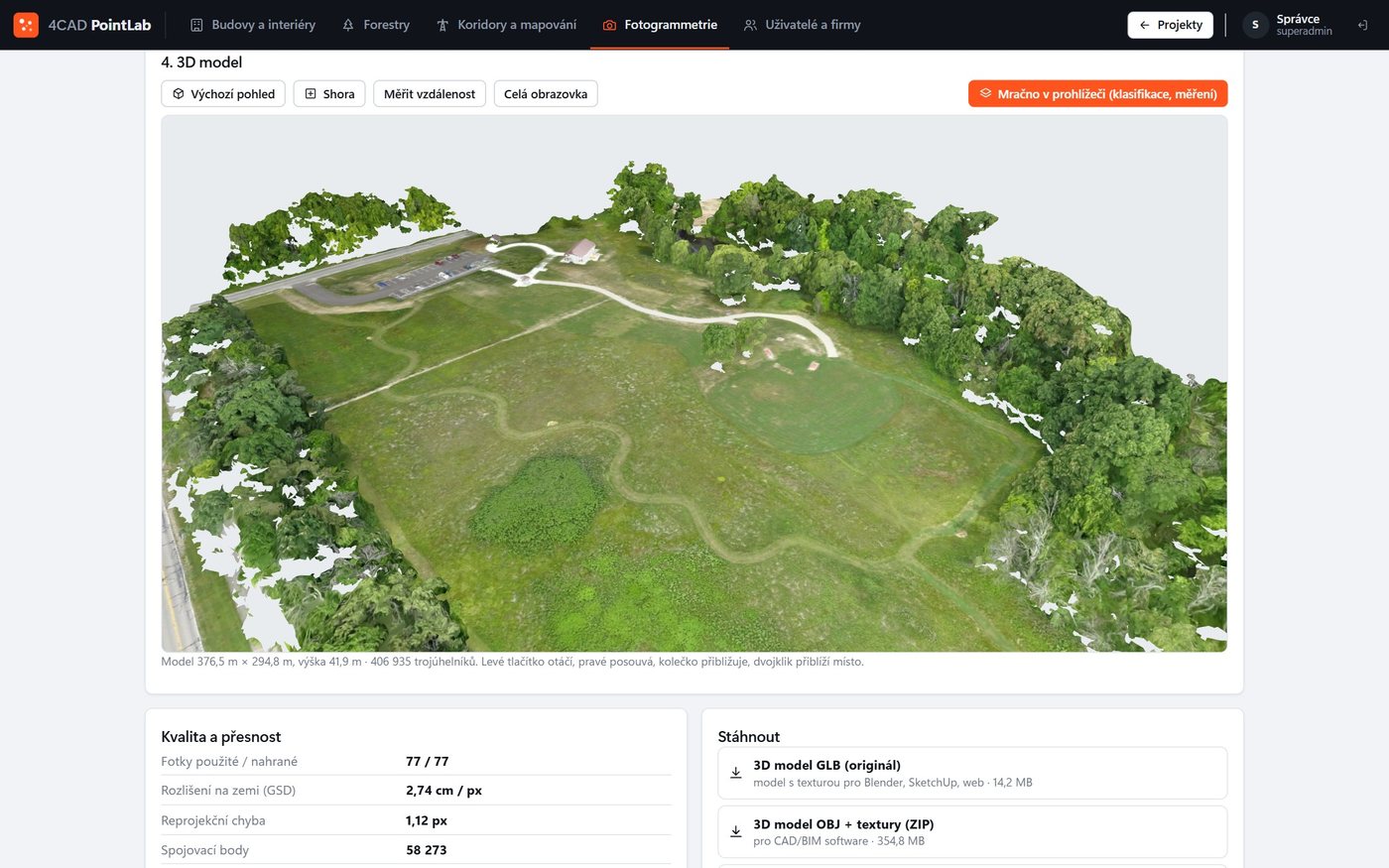The image size is (1389, 868).
Task: Download icon for 3D model GLB (originál)
Action: pyautogui.click(x=736, y=773)
